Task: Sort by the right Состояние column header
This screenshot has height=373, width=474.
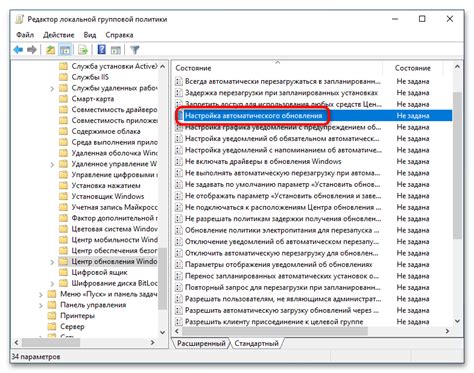Action: 413,68
